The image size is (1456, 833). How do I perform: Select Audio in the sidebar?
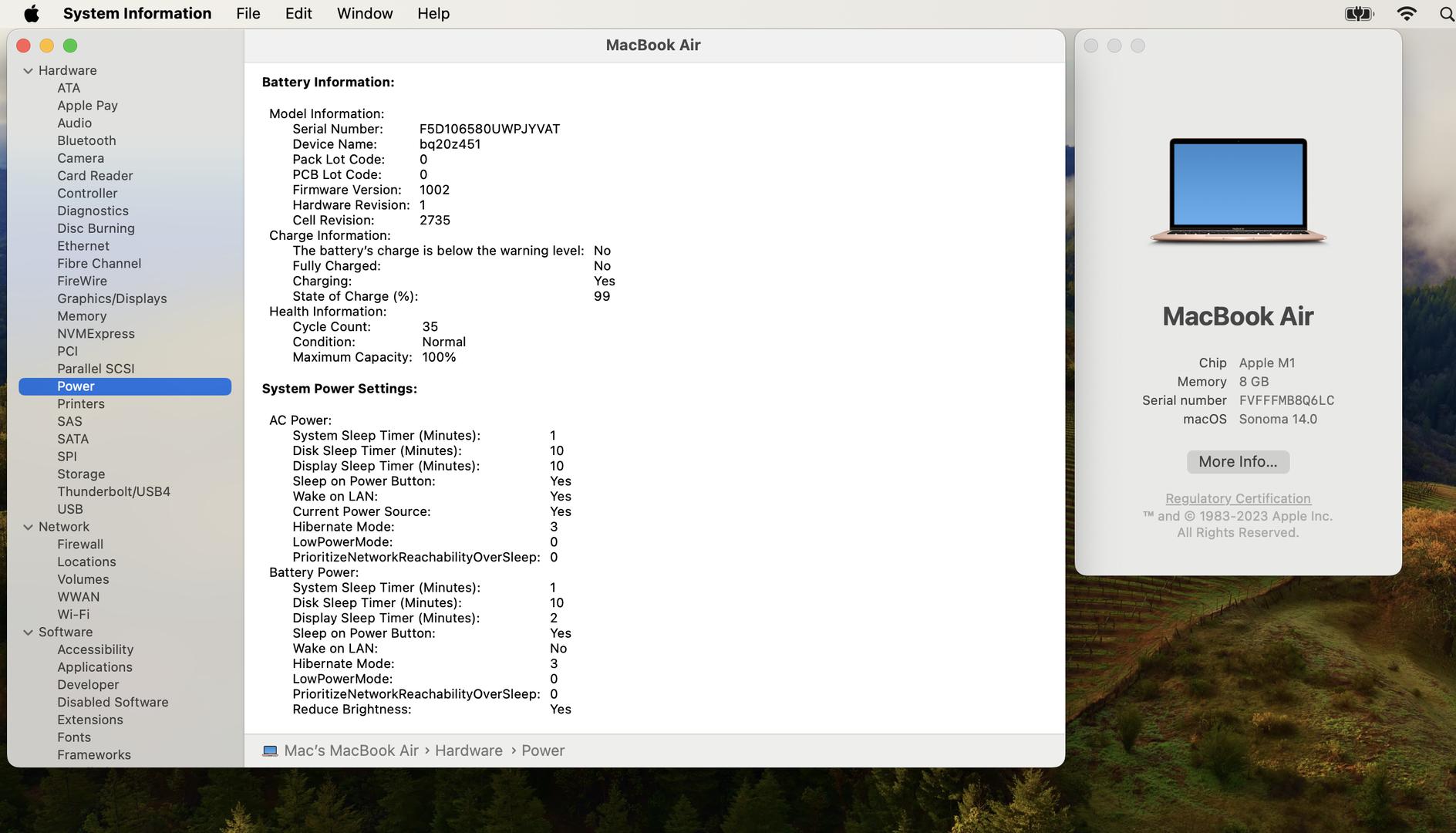(x=74, y=123)
